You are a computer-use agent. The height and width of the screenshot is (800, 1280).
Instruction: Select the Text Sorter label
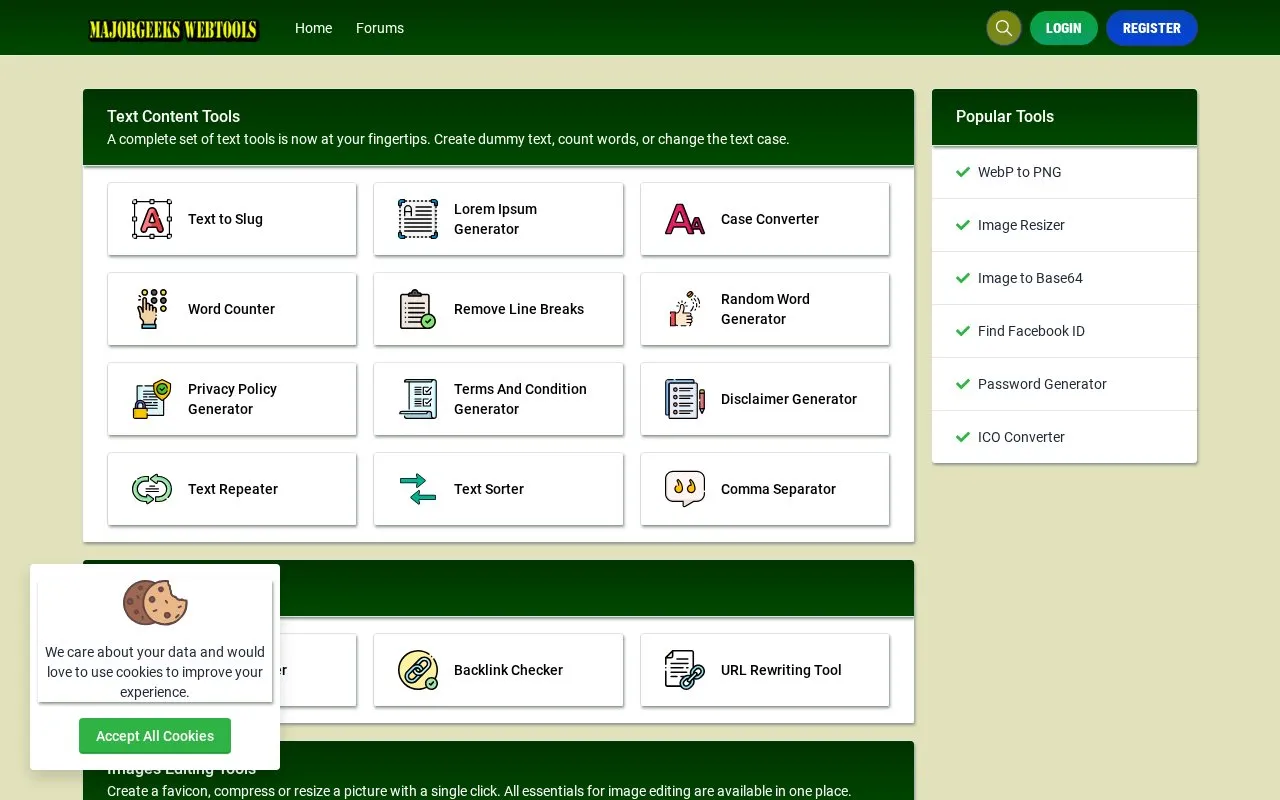(489, 489)
